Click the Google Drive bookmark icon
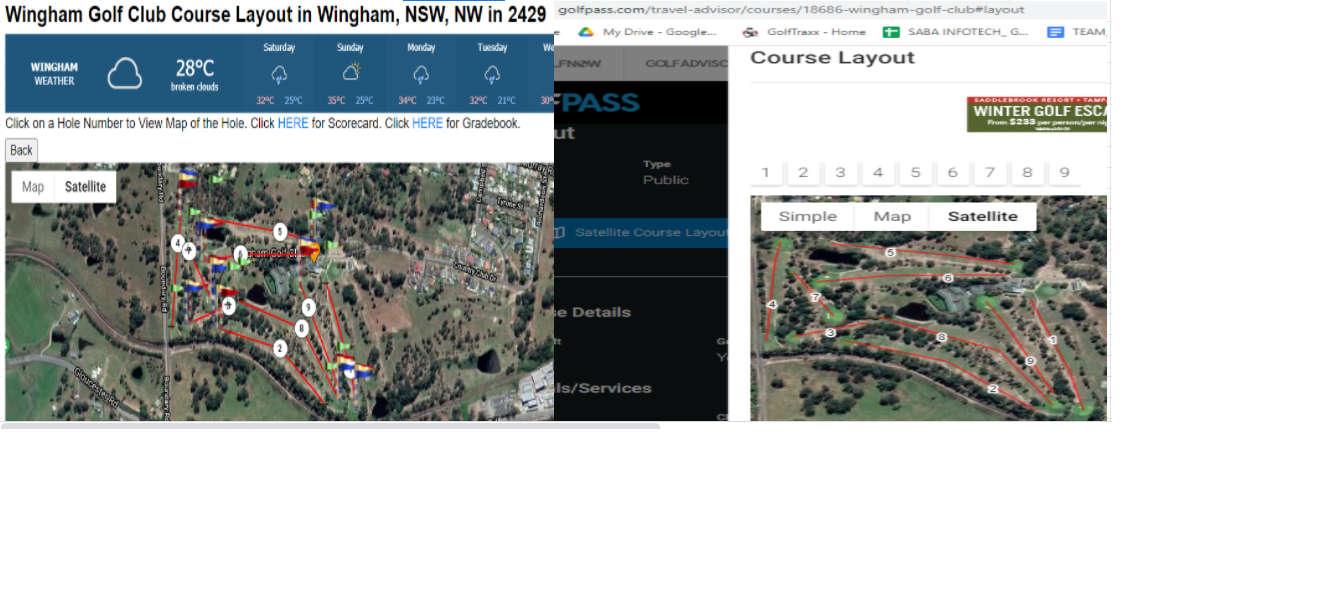1332x610 pixels. click(586, 32)
